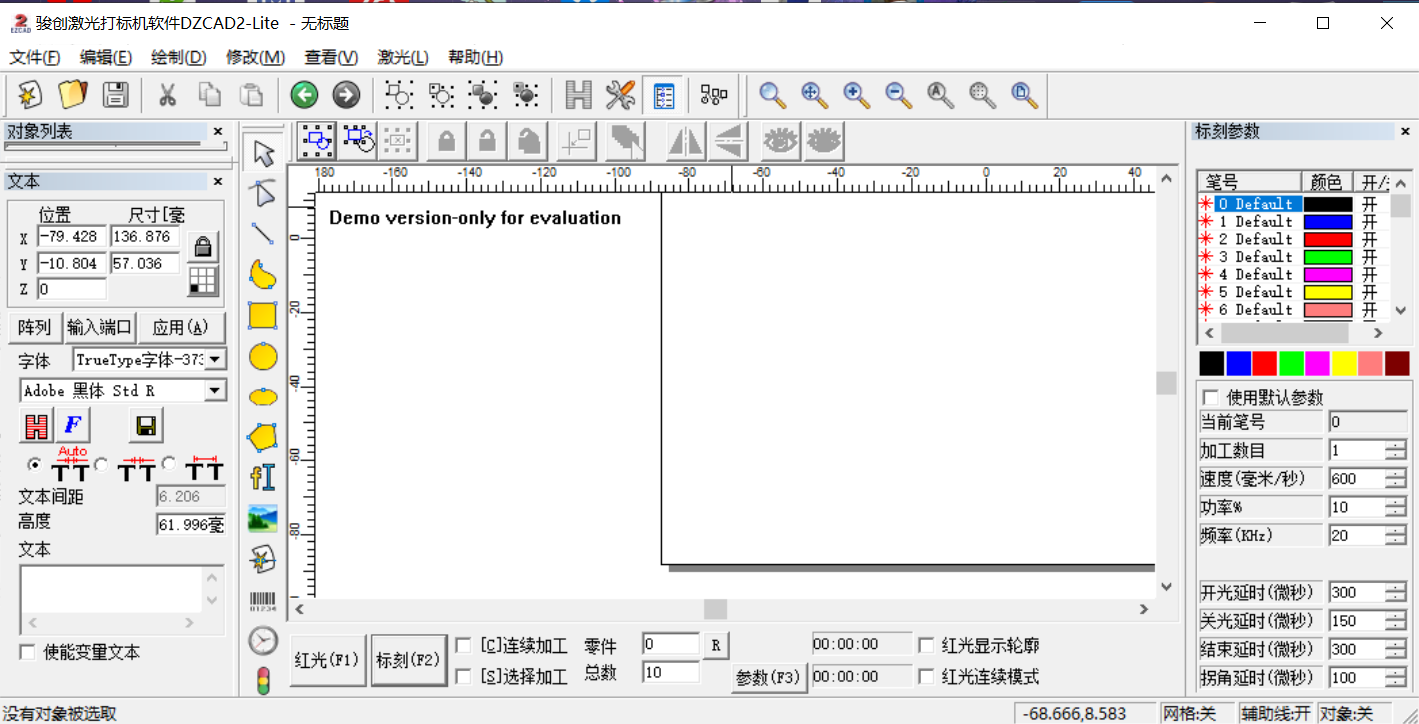Image resolution: width=1419 pixels, height=724 pixels.
Task: Adjust 关光延时 spinner arrows
Action: (x=1396, y=621)
